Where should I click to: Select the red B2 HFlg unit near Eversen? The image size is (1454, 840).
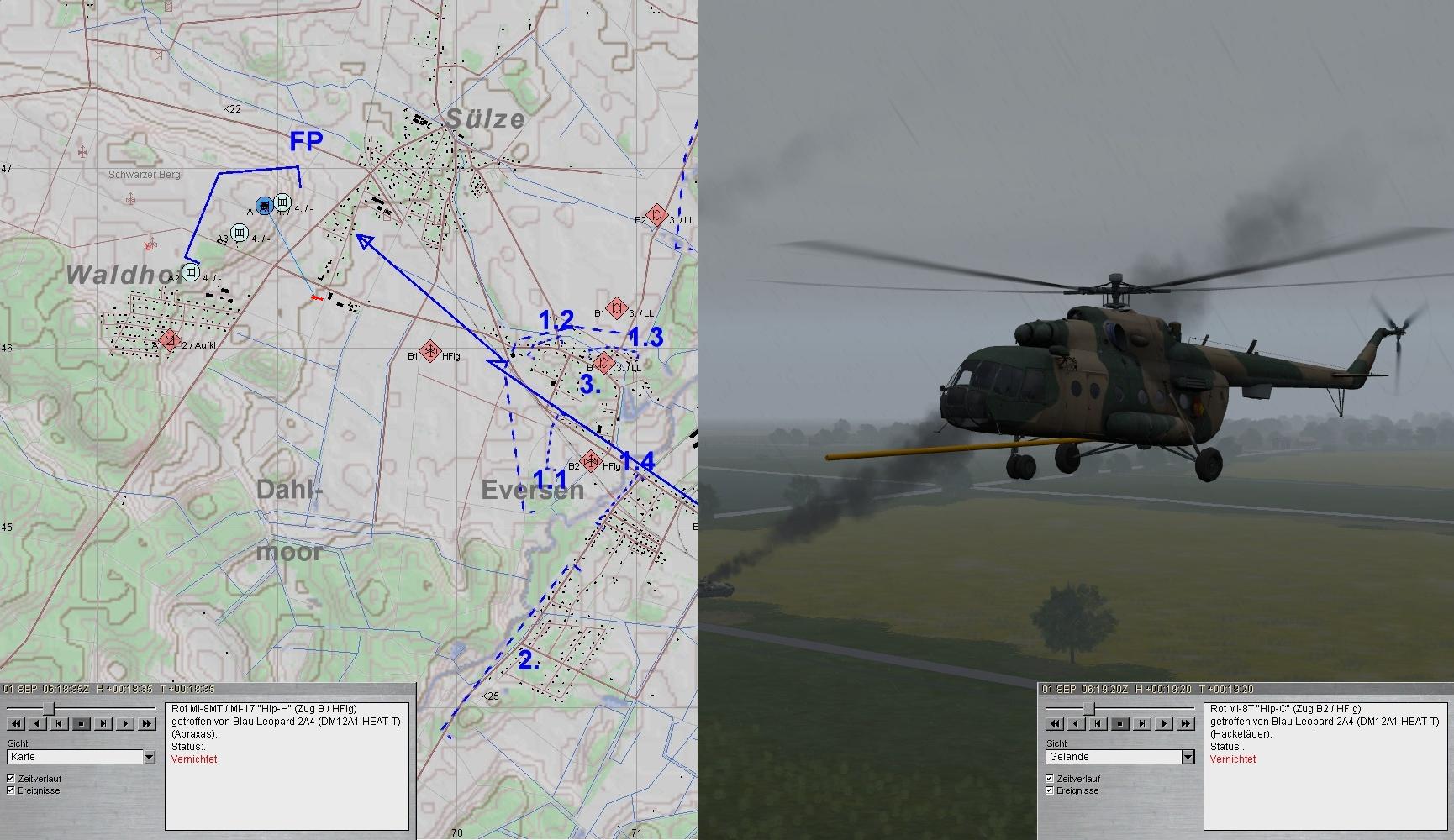(x=591, y=460)
